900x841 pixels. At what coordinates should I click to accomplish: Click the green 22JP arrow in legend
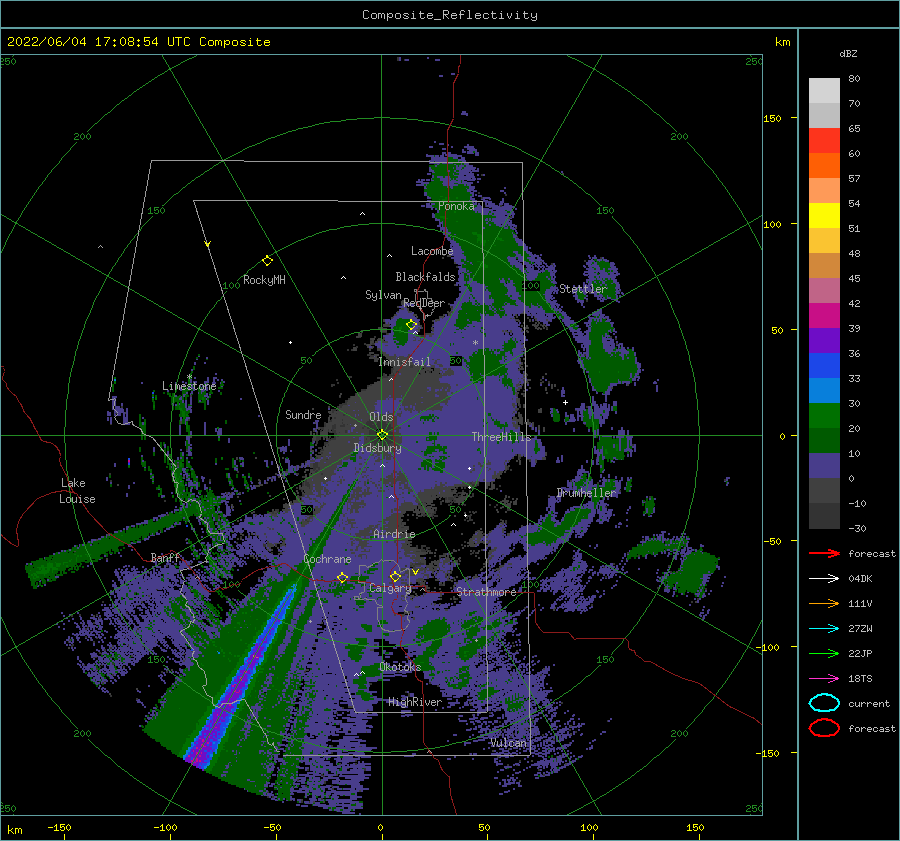824,653
